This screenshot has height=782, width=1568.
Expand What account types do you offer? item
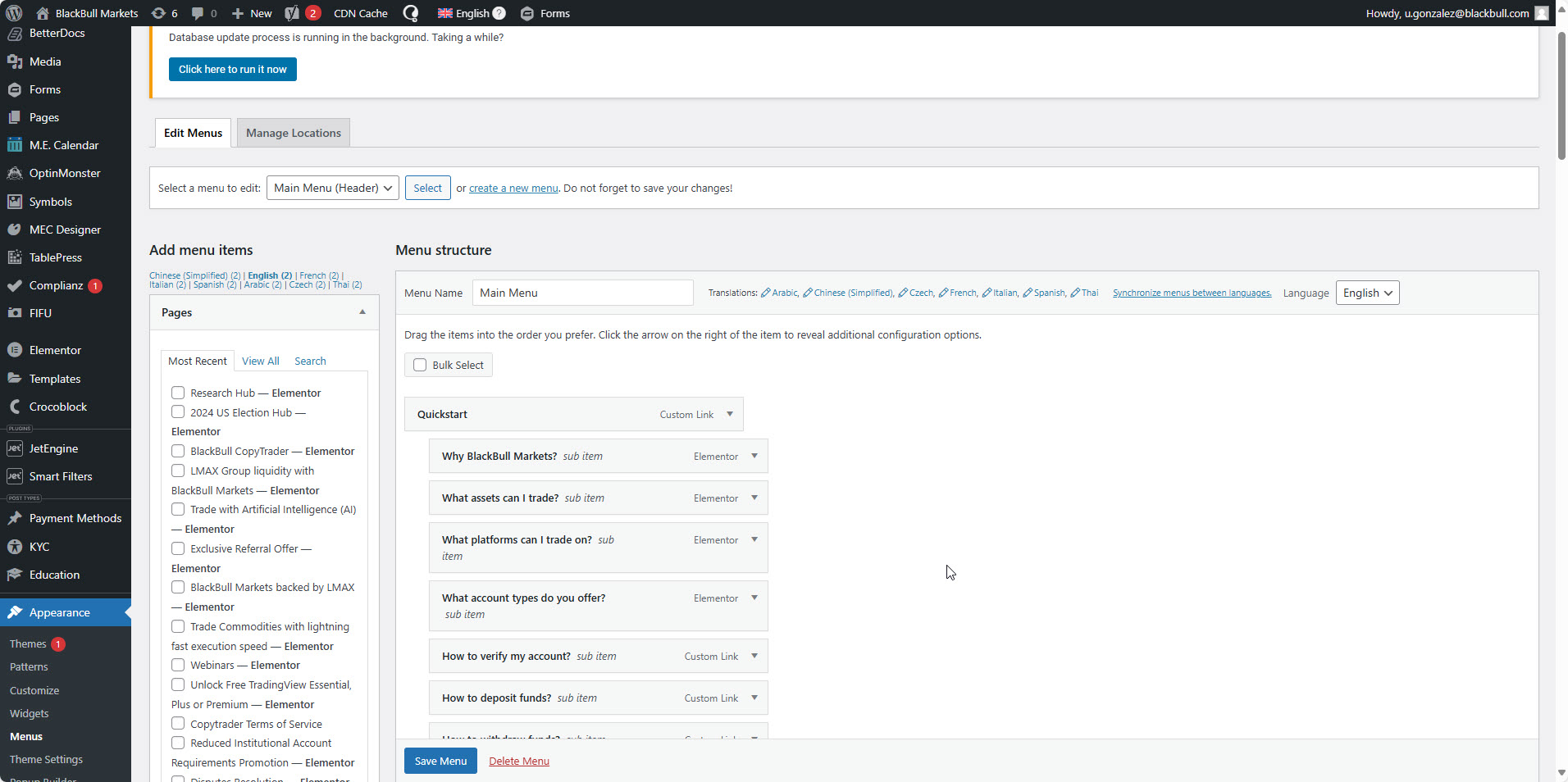point(754,598)
